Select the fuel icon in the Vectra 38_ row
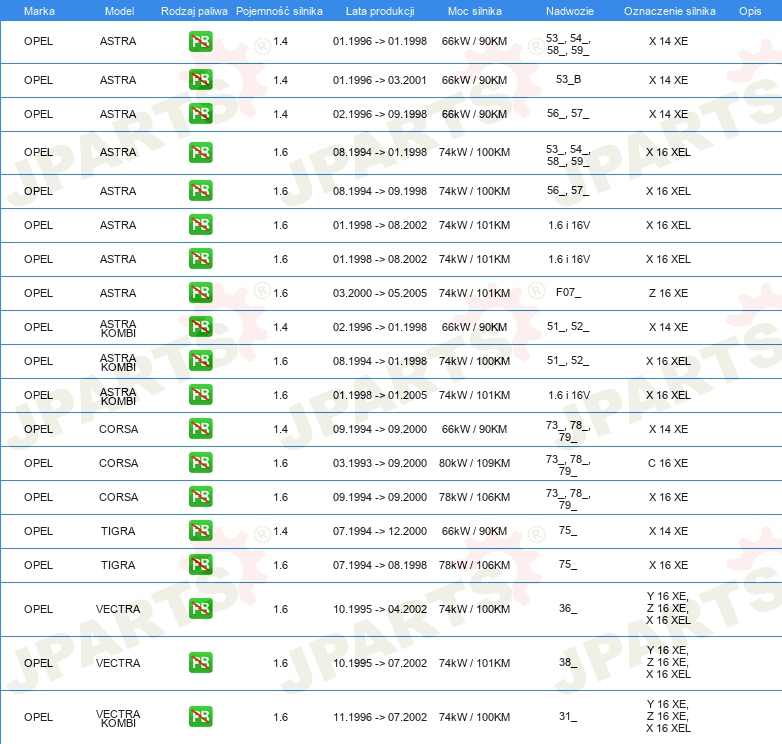 click(200, 663)
